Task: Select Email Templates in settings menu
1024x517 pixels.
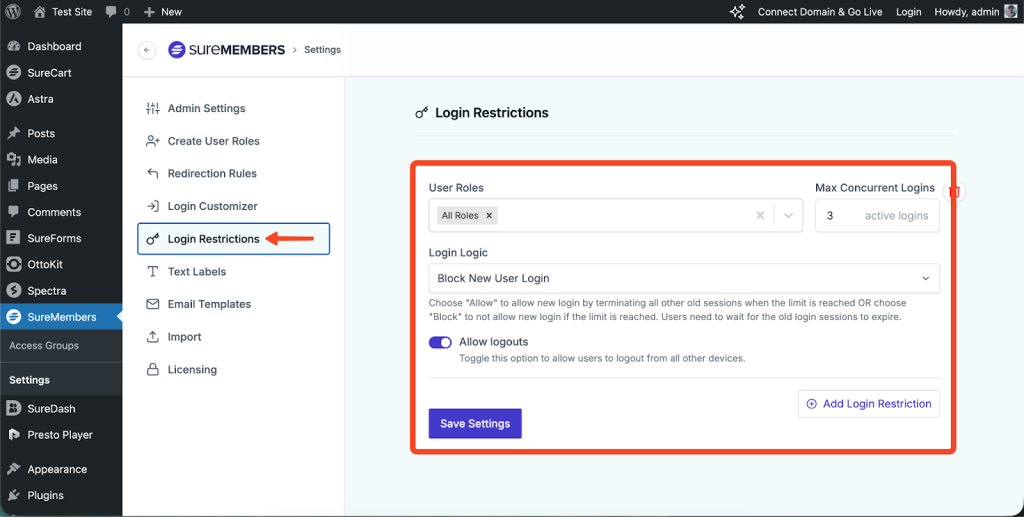Action: pyautogui.click(x=209, y=304)
